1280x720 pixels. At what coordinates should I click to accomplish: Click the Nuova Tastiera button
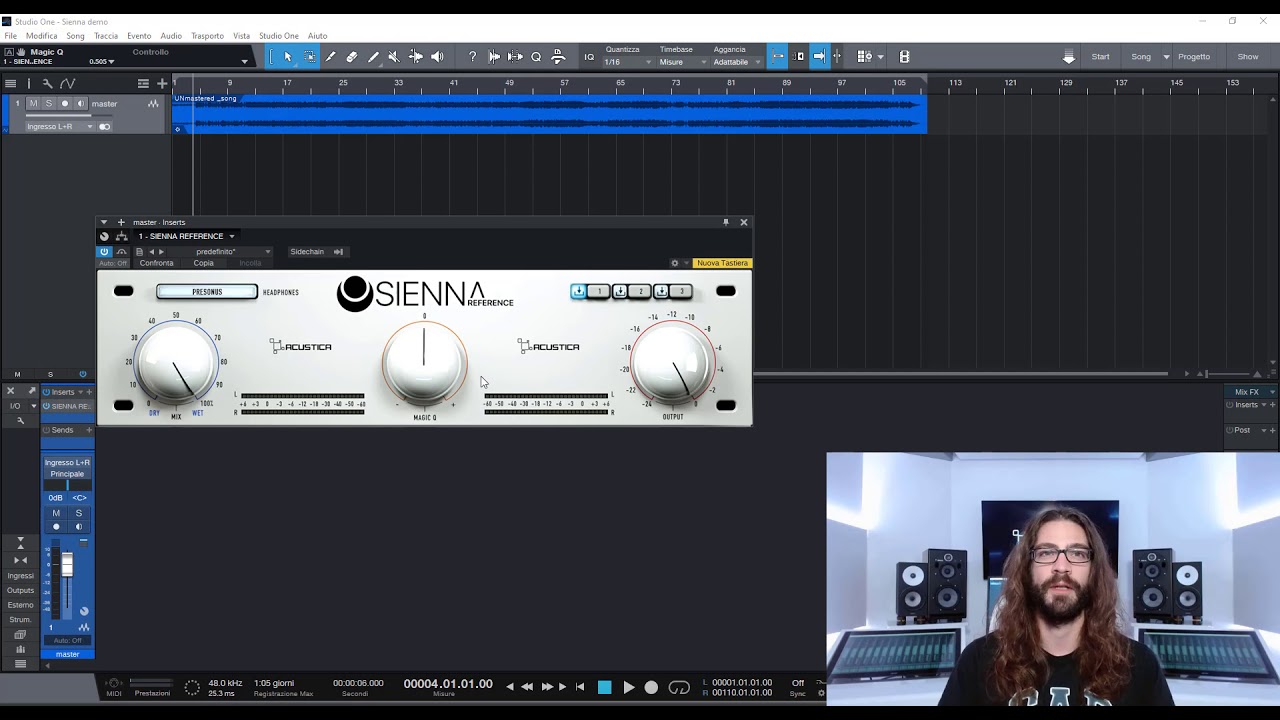click(x=722, y=263)
